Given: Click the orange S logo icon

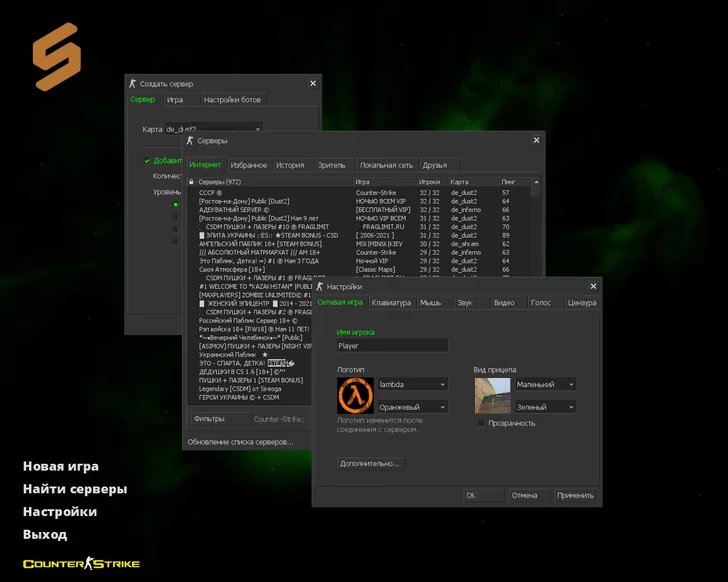Looking at the screenshot, I should (56, 56).
